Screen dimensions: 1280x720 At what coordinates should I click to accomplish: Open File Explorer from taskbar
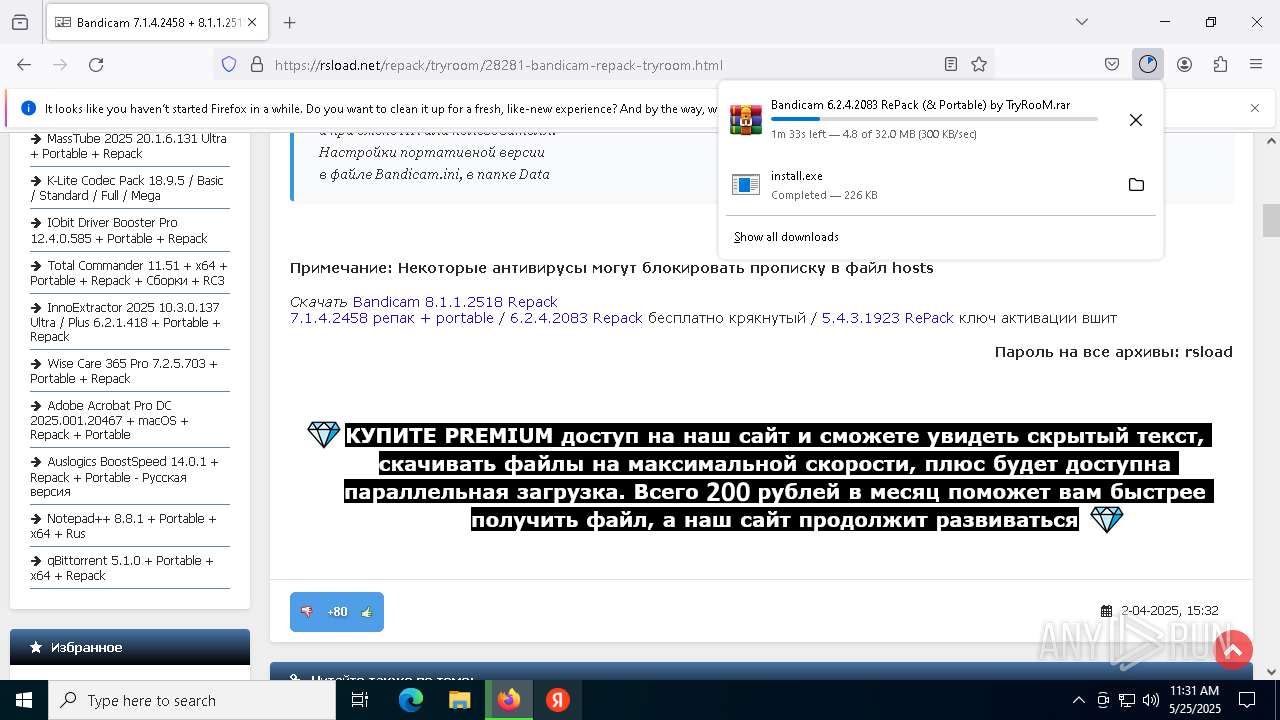pyautogui.click(x=460, y=700)
